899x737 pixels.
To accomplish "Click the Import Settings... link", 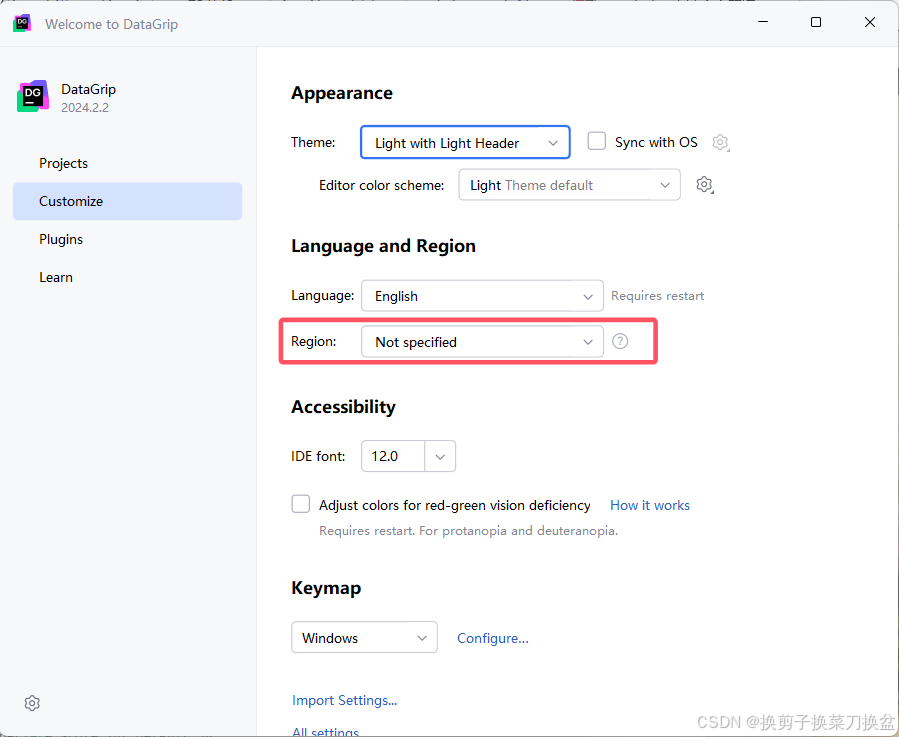I will [344, 700].
